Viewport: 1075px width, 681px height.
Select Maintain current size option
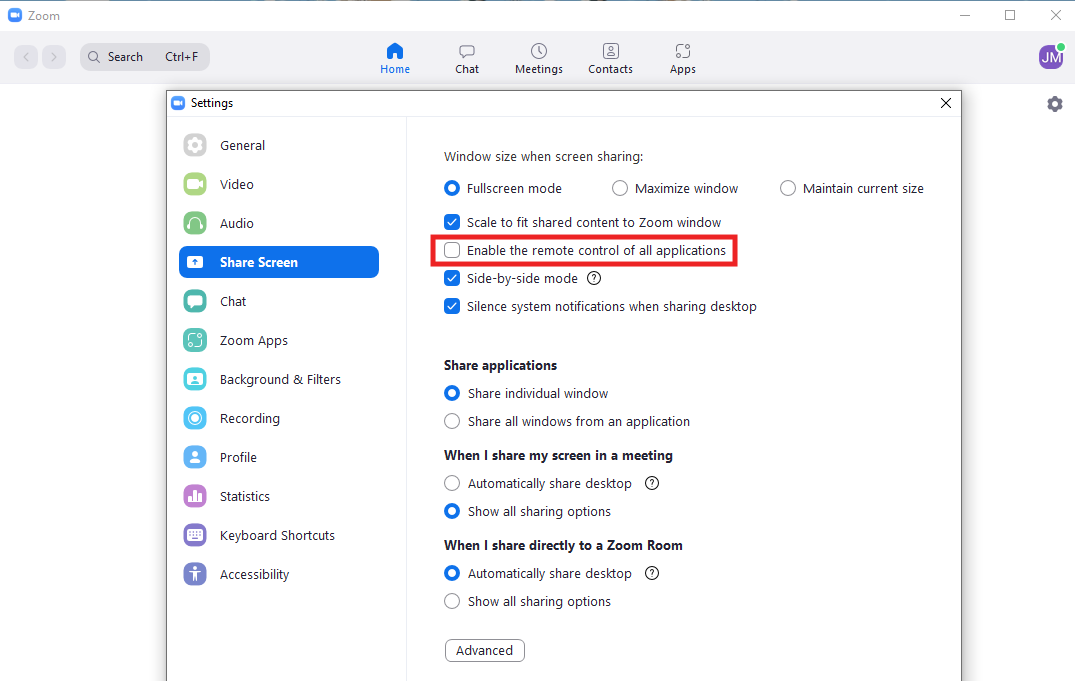788,188
